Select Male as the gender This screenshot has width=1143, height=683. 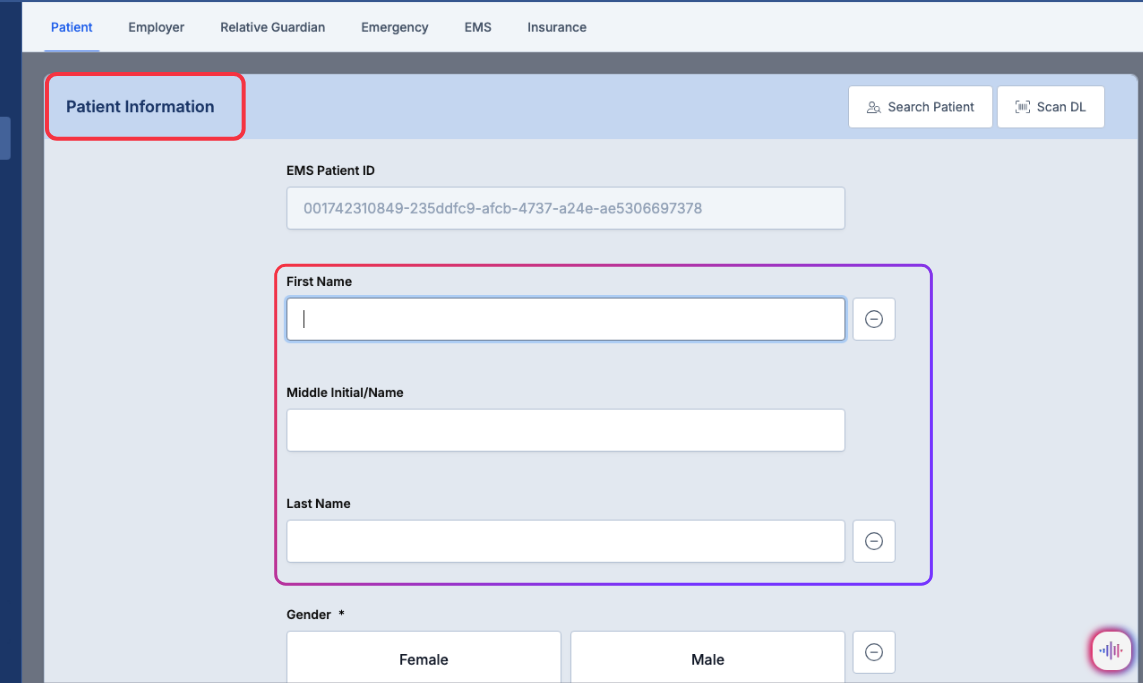707,659
